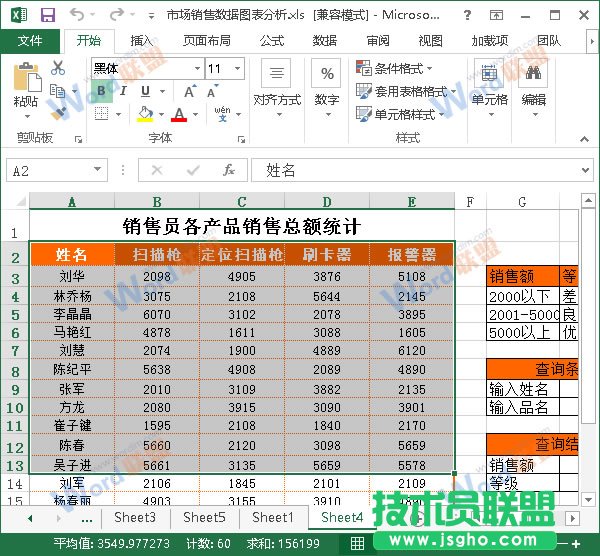Click the Undo arrow icon
The width and height of the screenshot is (600, 556).
tap(77, 15)
